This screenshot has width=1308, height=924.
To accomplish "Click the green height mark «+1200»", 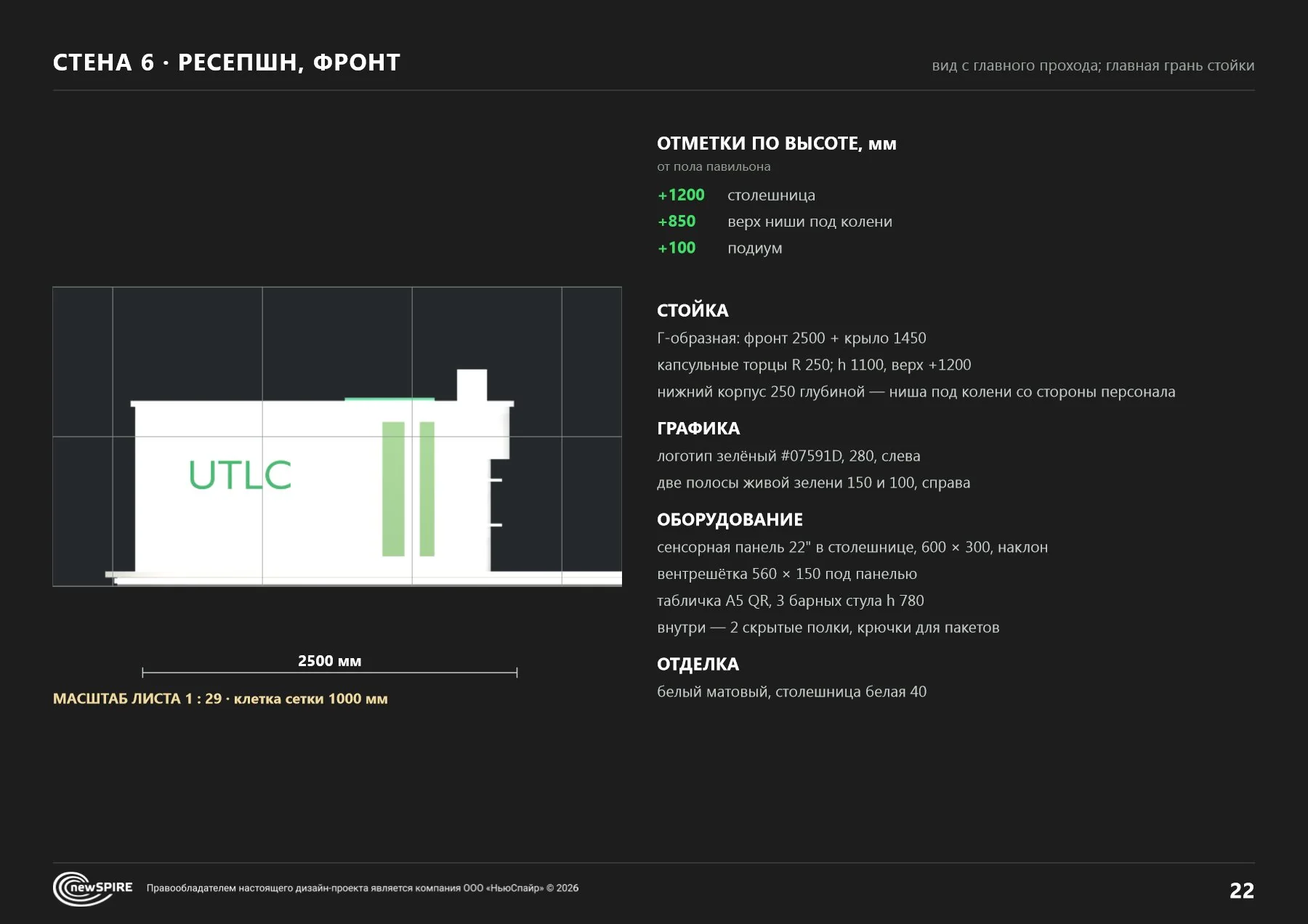I will [x=681, y=195].
